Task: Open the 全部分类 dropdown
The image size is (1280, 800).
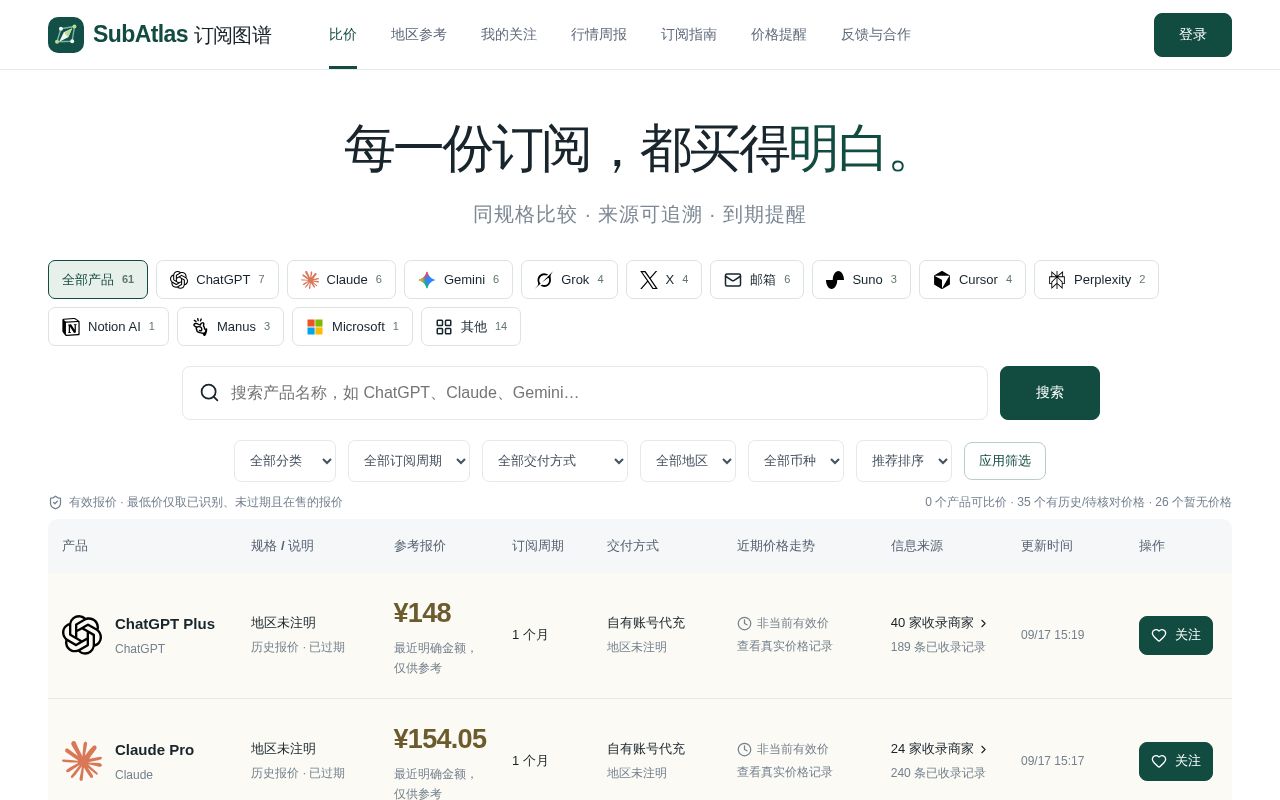Action: pos(285,461)
